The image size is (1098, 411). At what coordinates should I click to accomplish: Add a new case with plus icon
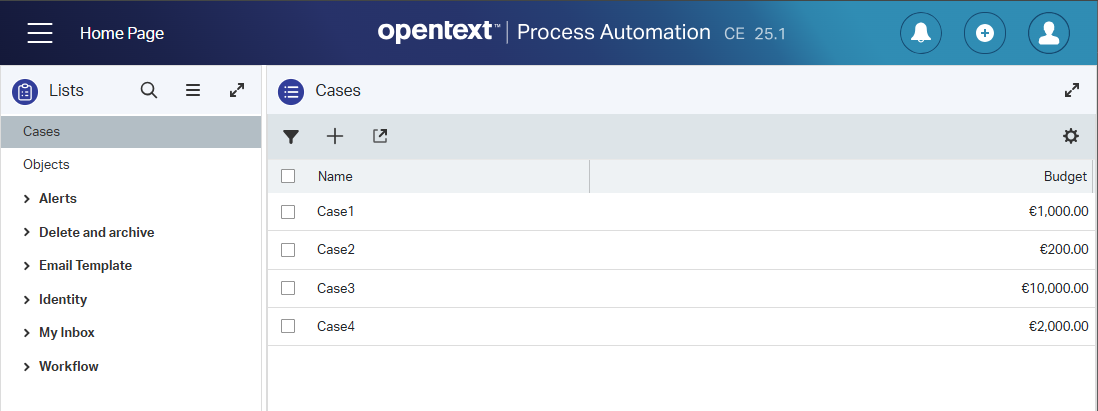[x=335, y=137]
